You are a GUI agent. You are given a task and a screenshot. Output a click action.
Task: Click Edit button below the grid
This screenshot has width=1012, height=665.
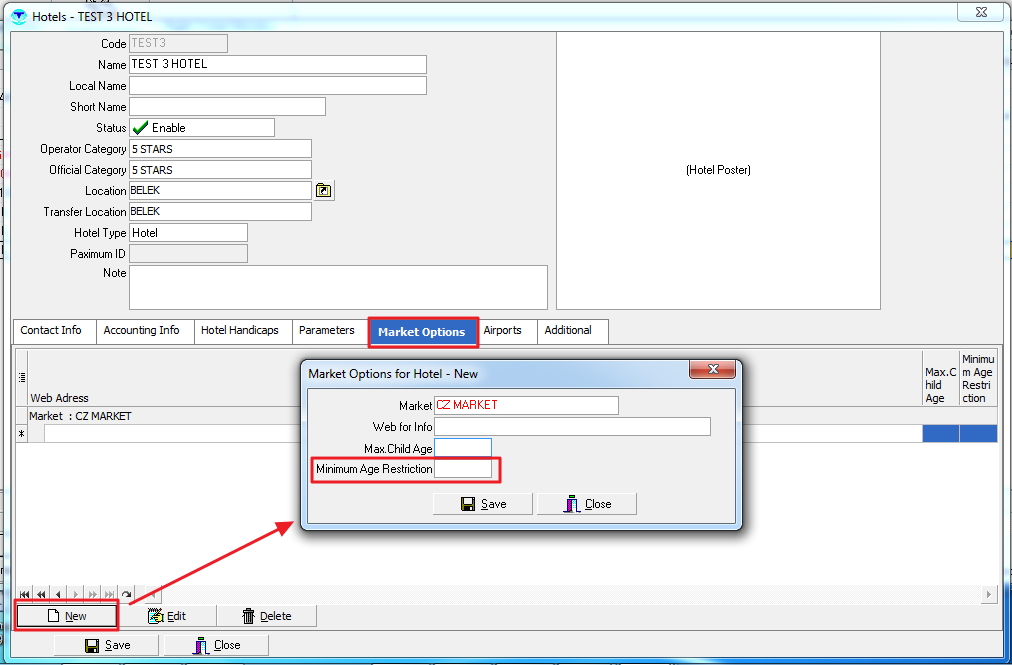167,616
